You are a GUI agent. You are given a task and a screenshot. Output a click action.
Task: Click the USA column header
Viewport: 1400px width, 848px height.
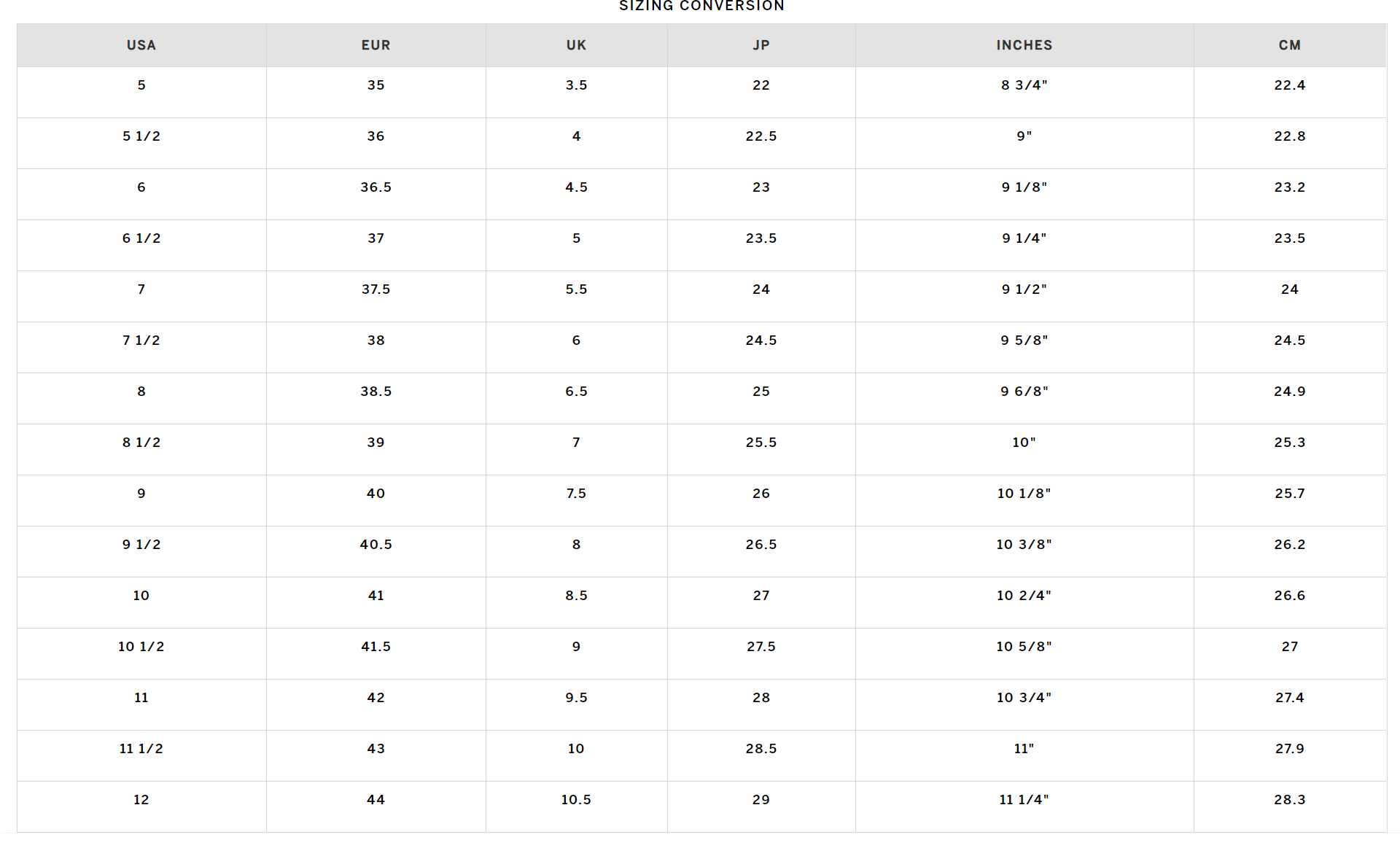(141, 45)
